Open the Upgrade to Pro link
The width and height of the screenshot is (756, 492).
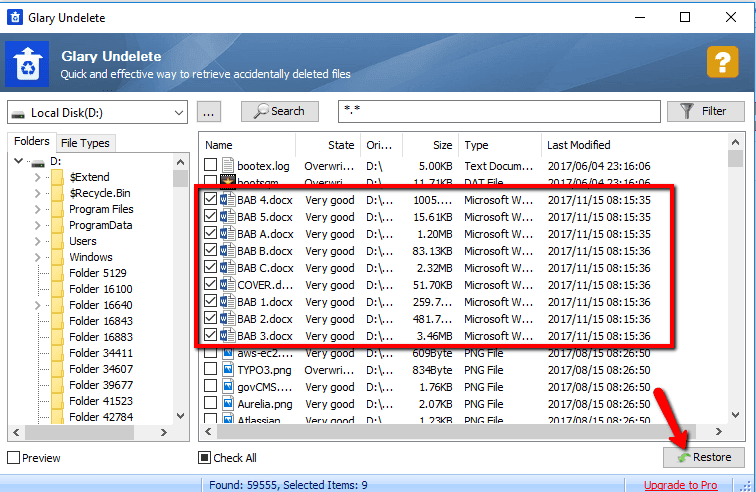point(680,485)
